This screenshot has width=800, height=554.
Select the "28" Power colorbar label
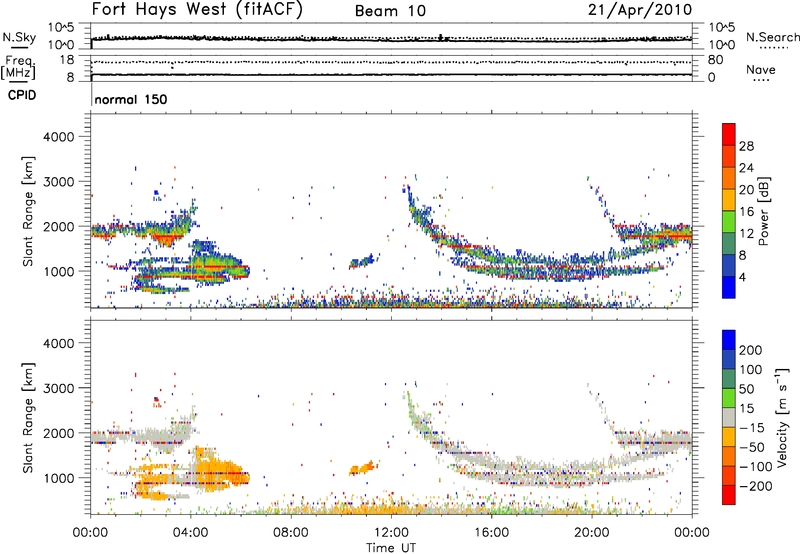tap(746, 146)
